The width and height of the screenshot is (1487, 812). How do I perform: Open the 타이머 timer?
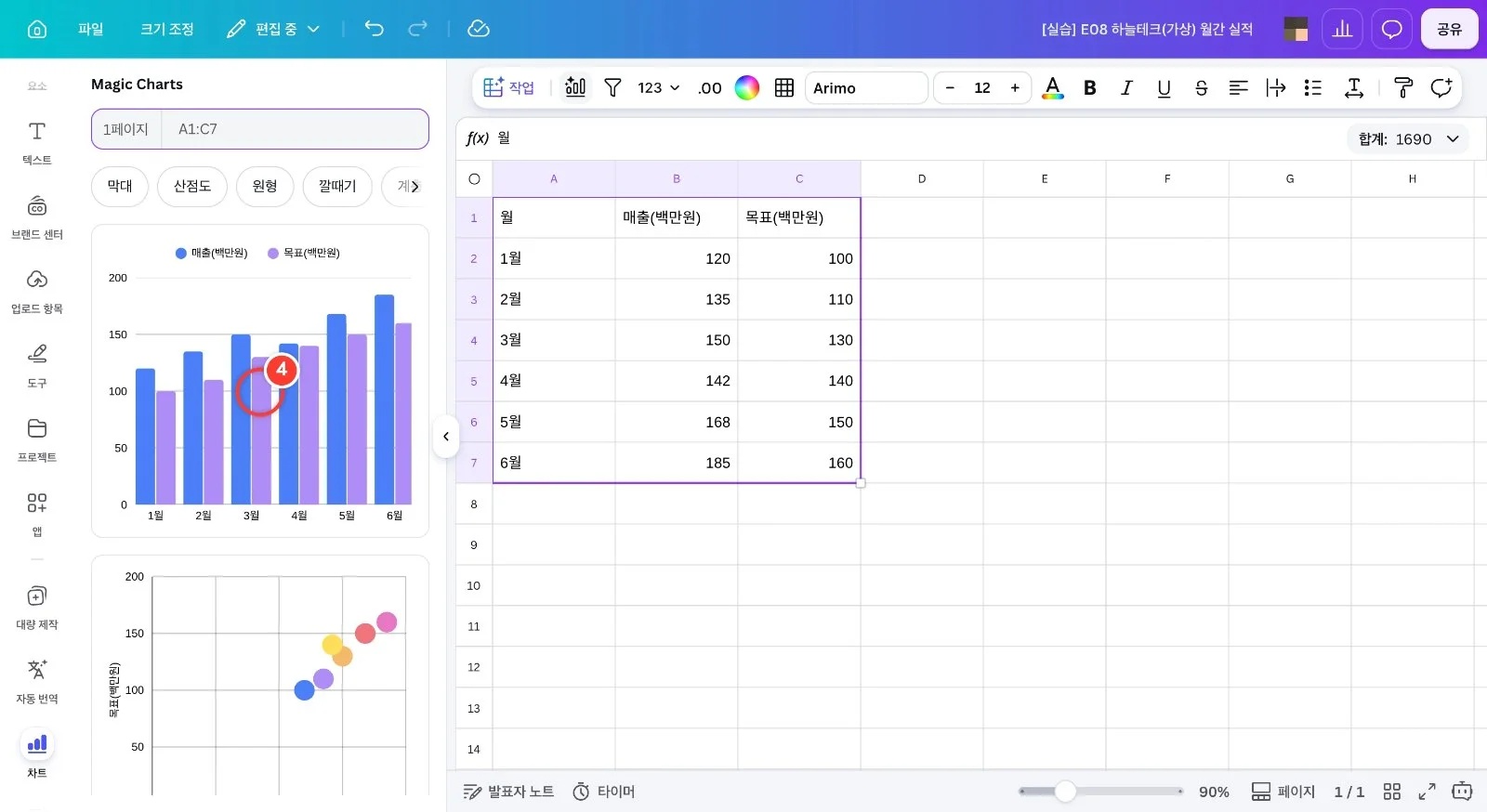point(604,792)
